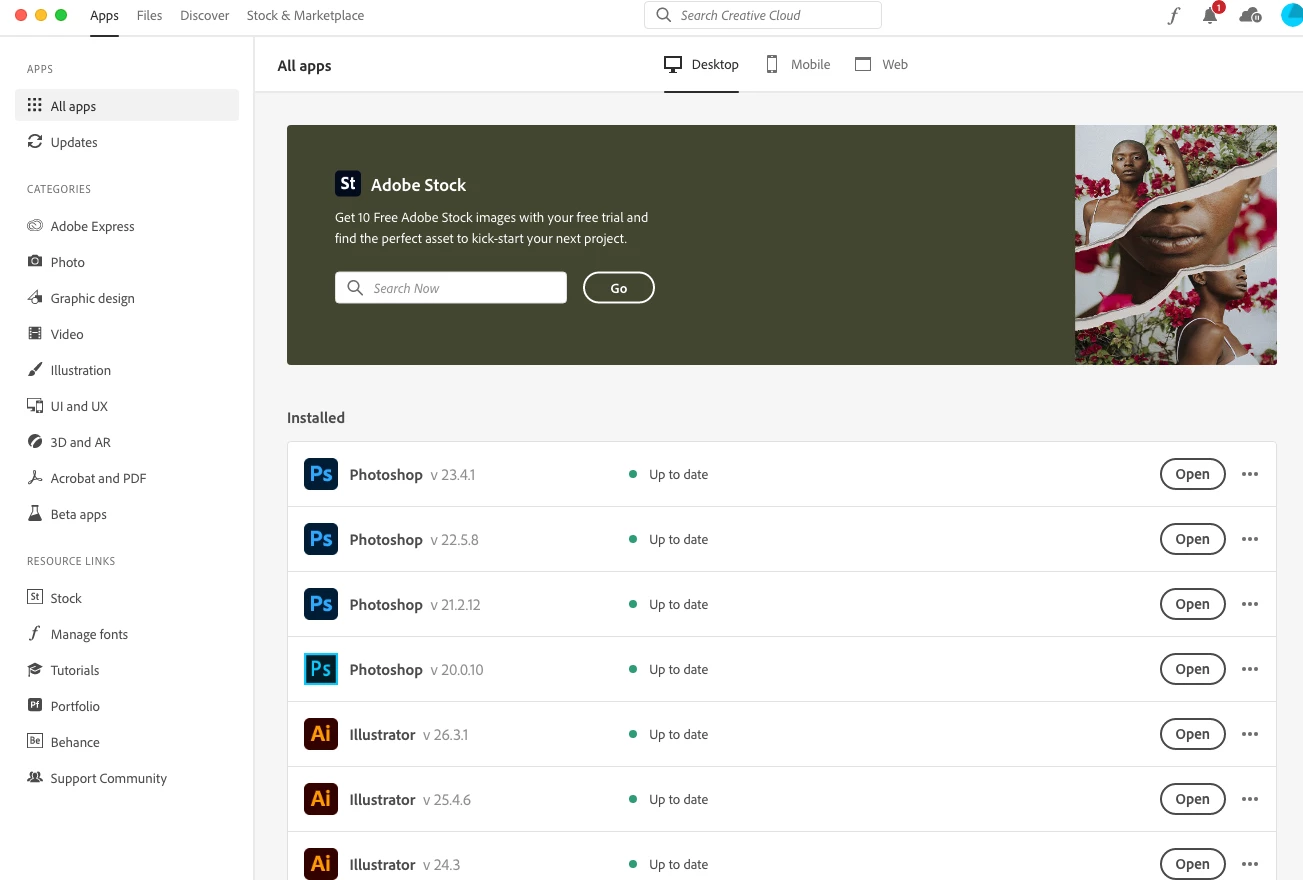The image size is (1303, 880).
Task: Open Illustrator v 24.3
Action: coord(1192,864)
